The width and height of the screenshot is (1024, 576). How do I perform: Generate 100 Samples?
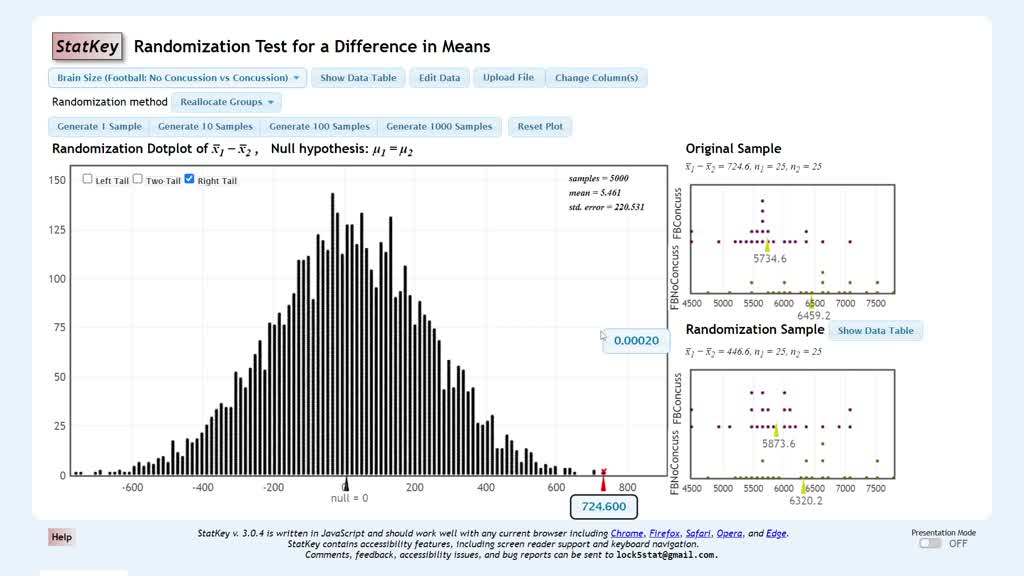click(x=319, y=126)
